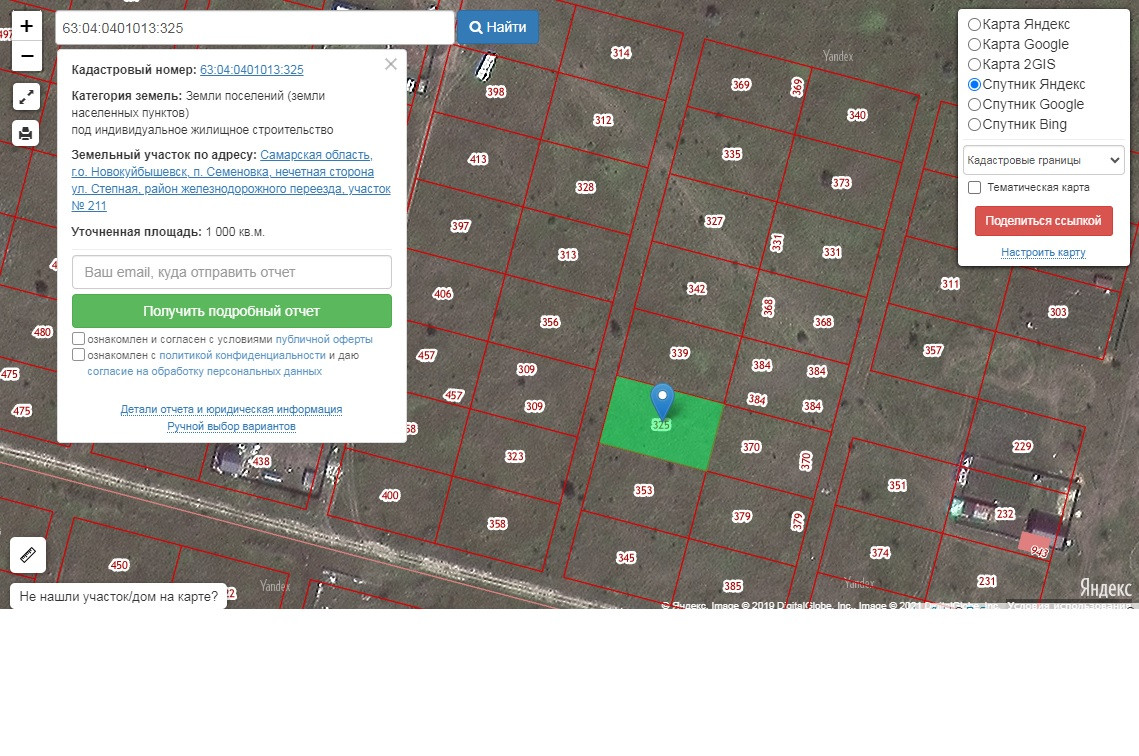1139x756 pixels.
Task: Click parcel label 303 on map
Action: (x=1058, y=312)
